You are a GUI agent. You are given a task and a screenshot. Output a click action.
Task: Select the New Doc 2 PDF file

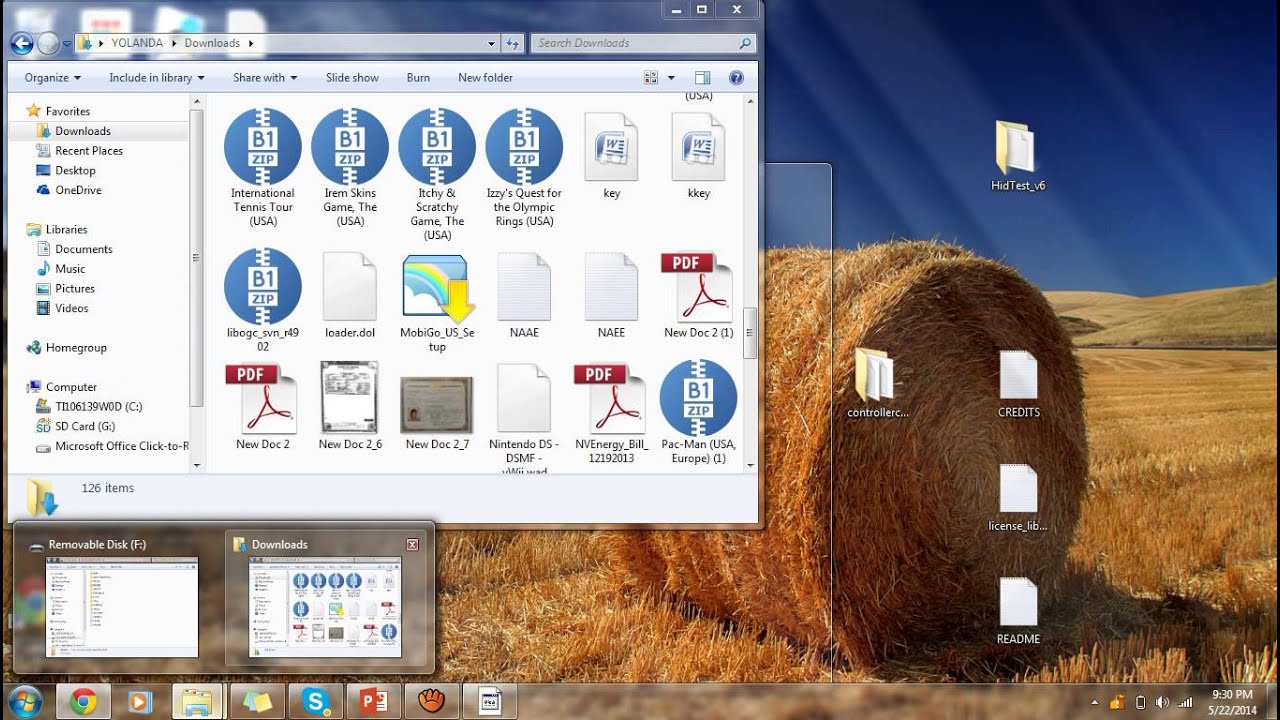click(263, 407)
